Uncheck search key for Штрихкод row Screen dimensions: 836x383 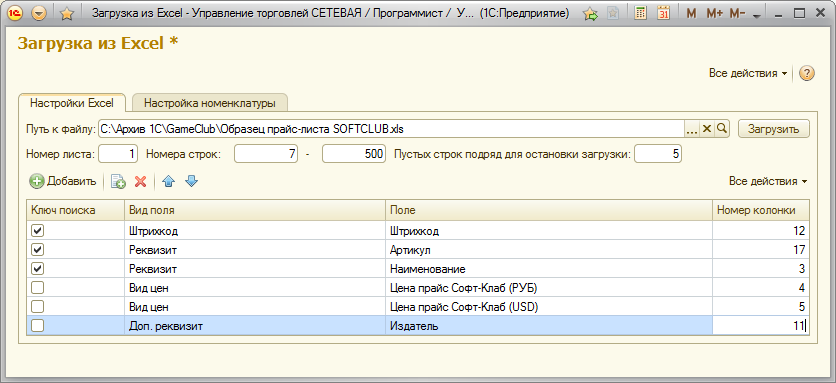tap(38, 230)
